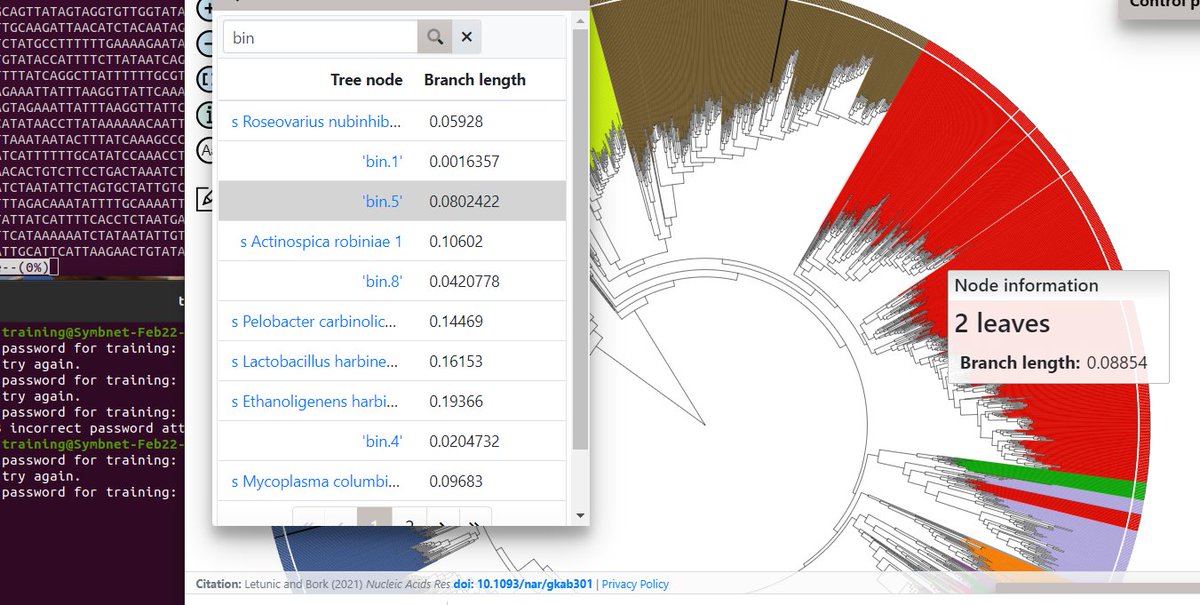
Task: Click the zoom in plus icon
Action: [204, 9]
